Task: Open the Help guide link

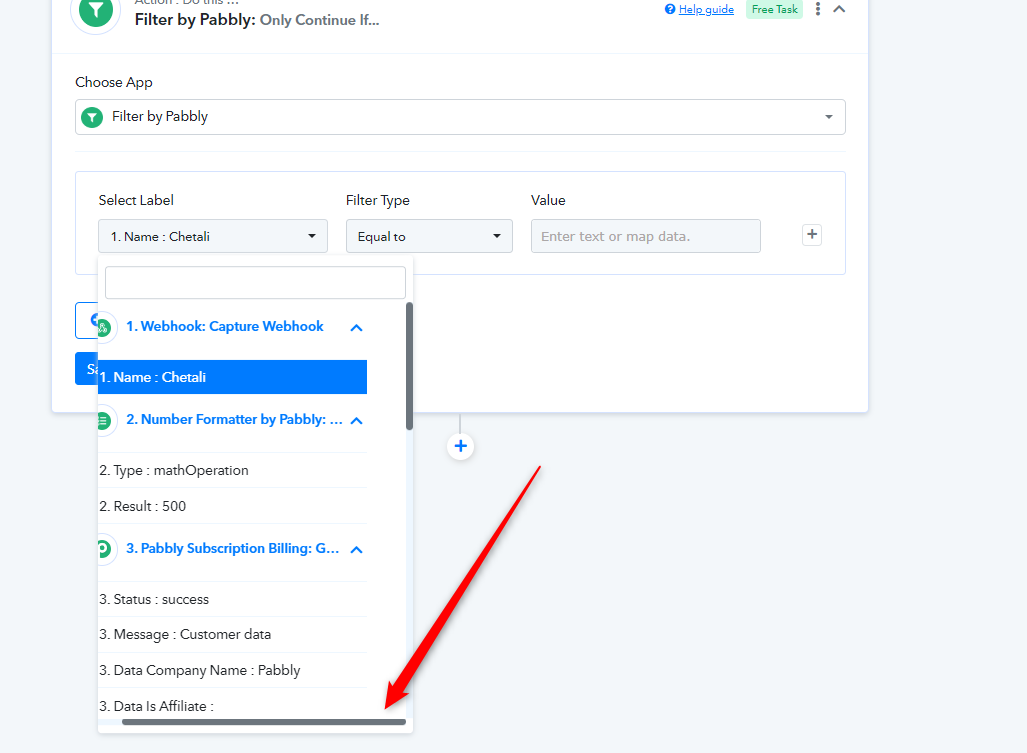Action: 706,9
